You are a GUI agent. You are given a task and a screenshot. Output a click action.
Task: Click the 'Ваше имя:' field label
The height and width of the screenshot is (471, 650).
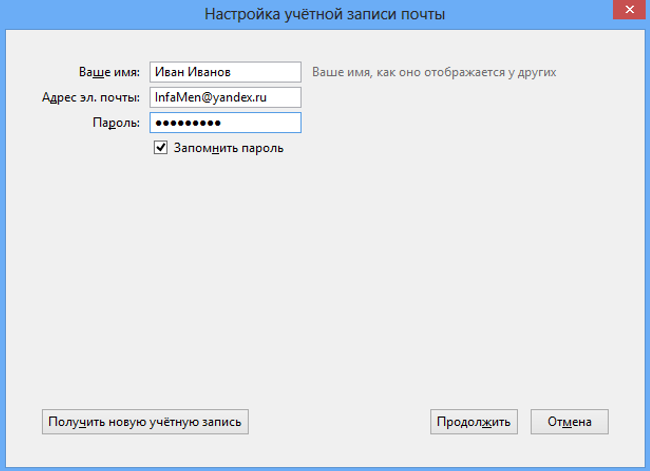pos(109,72)
